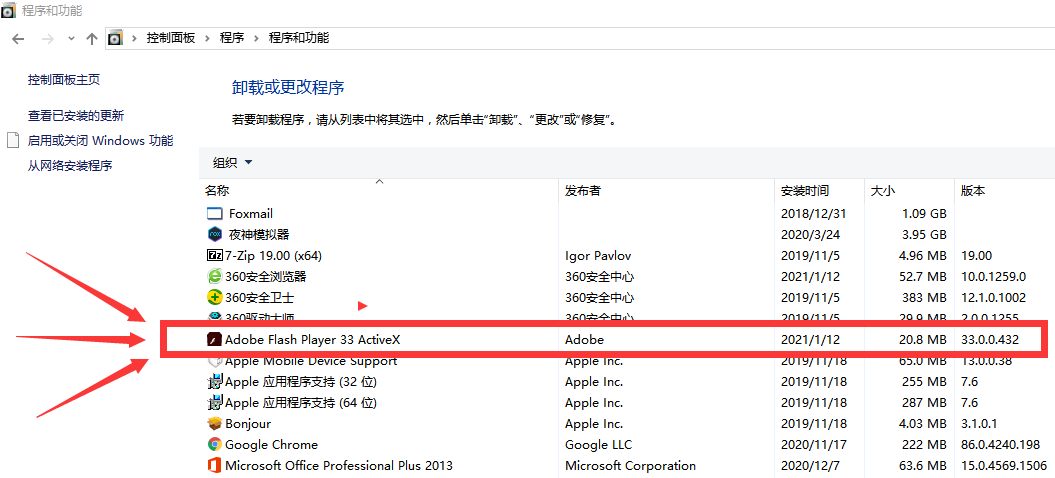Viewport: 1055px width, 478px height.
Task: Go up one level with up arrow
Action: pyautogui.click(x=92, y=39)
